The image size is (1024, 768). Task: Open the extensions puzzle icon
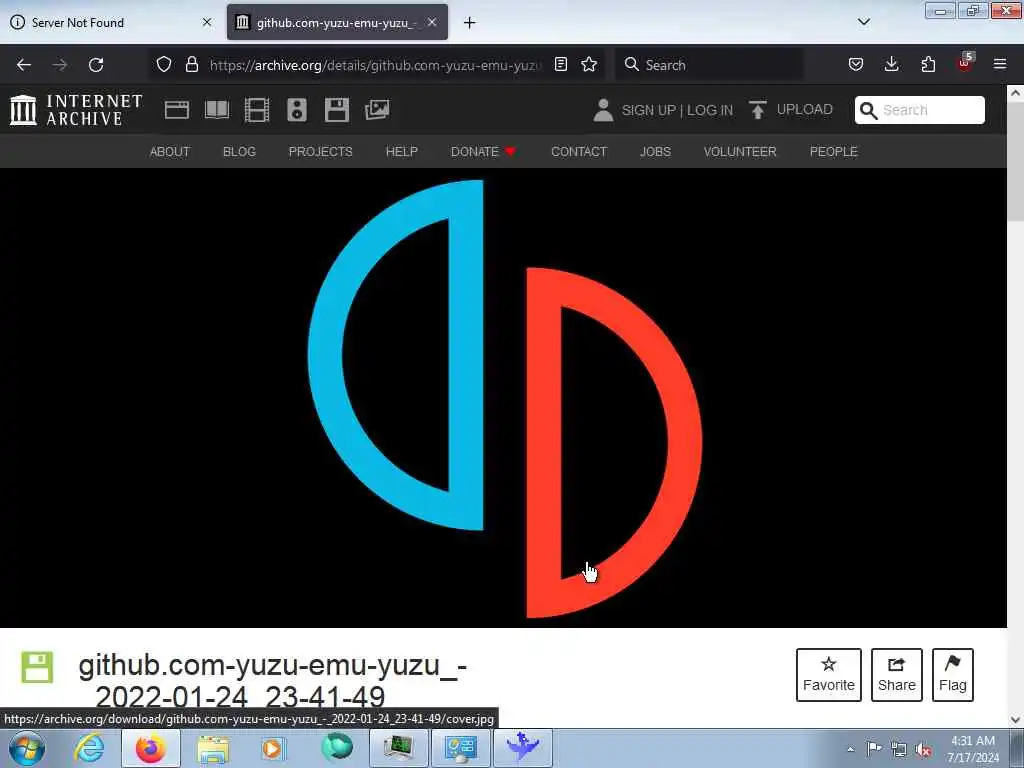coord(928,65)
